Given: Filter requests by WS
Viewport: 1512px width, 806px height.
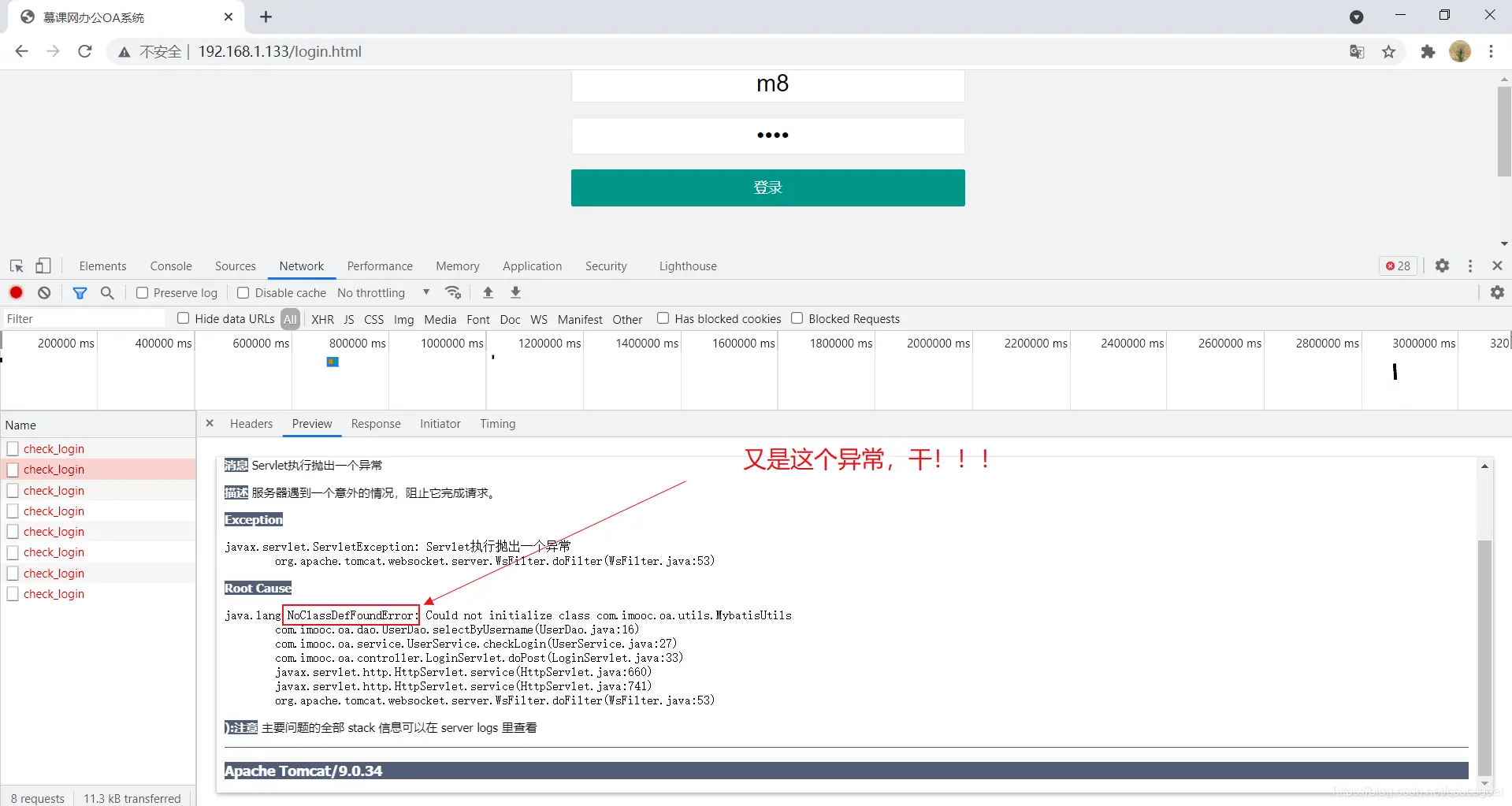Looking at the screenshot, I should click(x=539, y=319).
